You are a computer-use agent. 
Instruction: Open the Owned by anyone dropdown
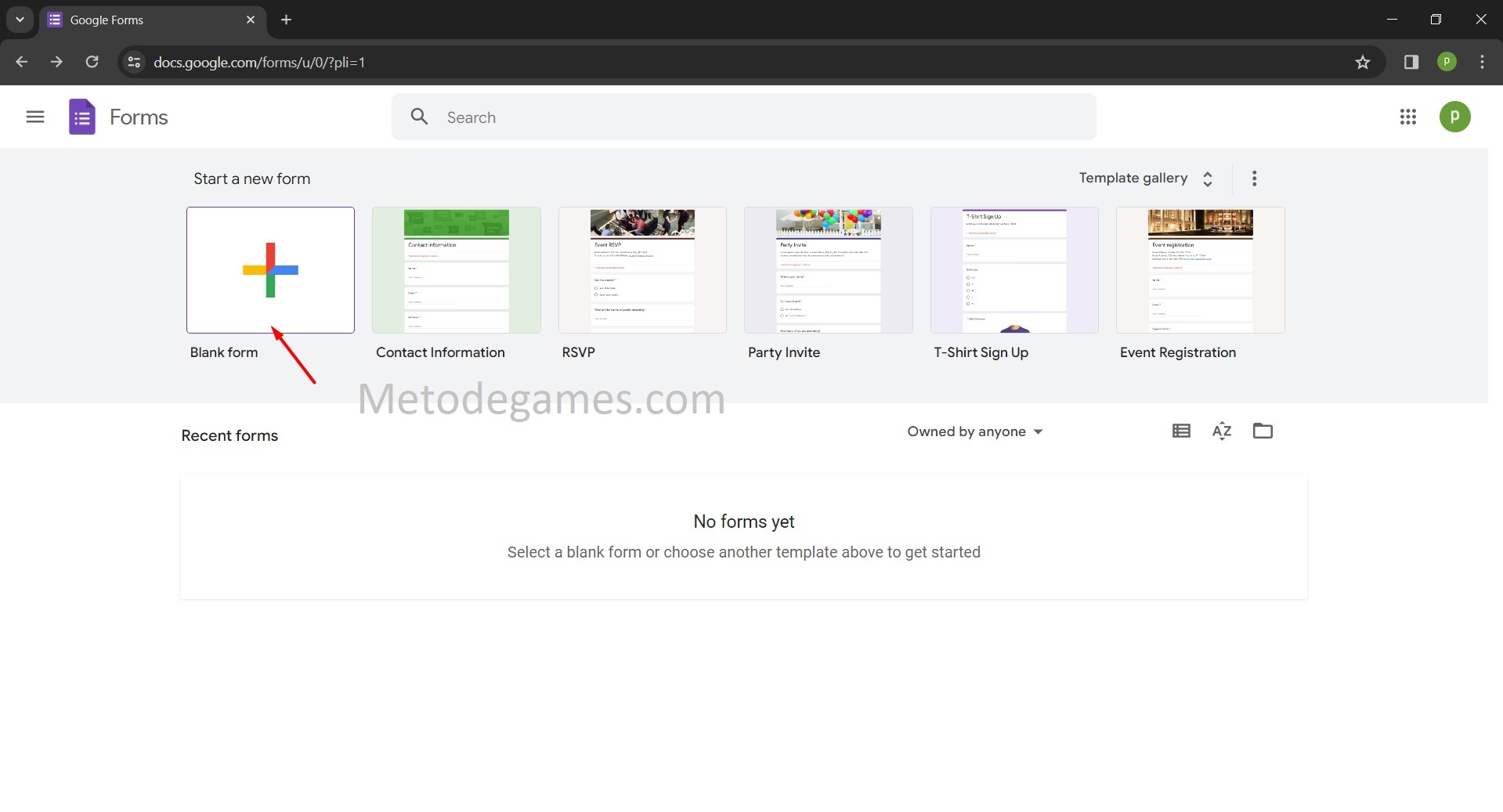[x=975, y=431]
